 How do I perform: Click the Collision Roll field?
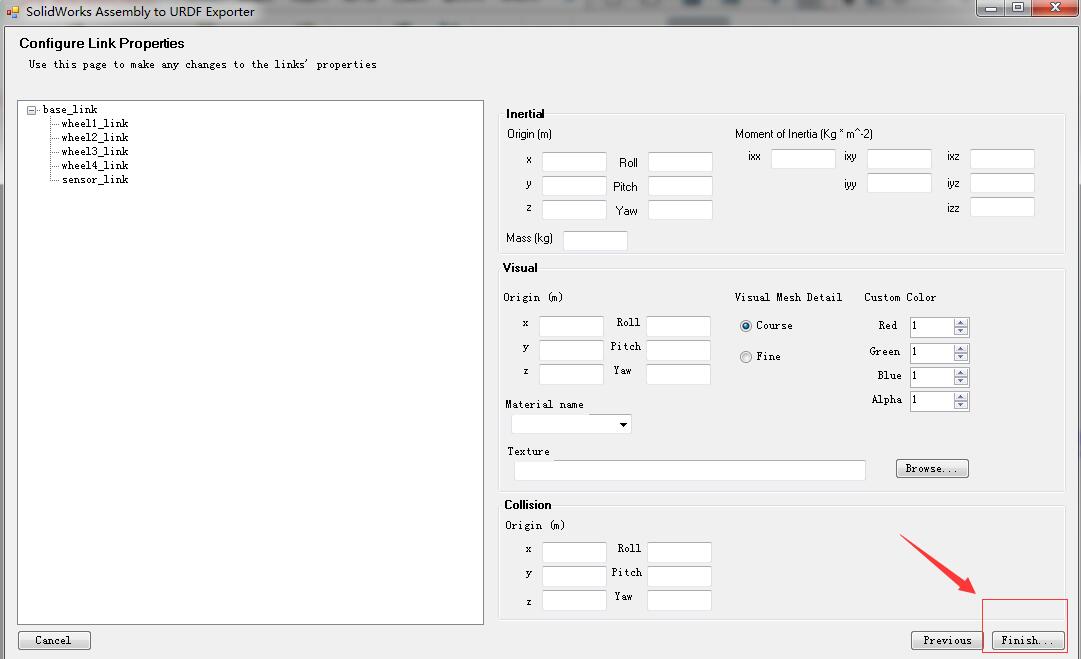[679, 552]
